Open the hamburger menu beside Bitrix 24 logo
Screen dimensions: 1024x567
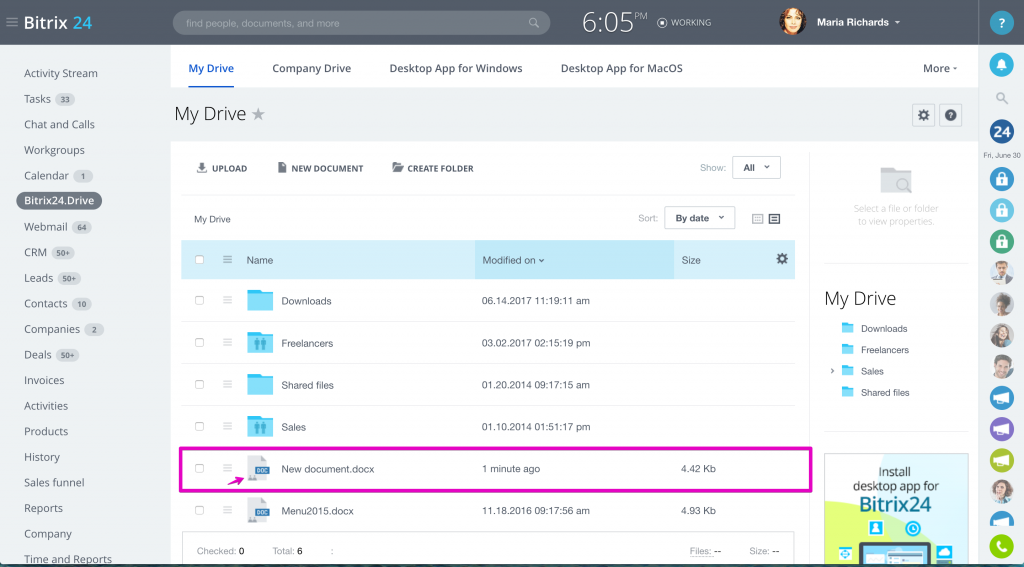pos(12,22)
